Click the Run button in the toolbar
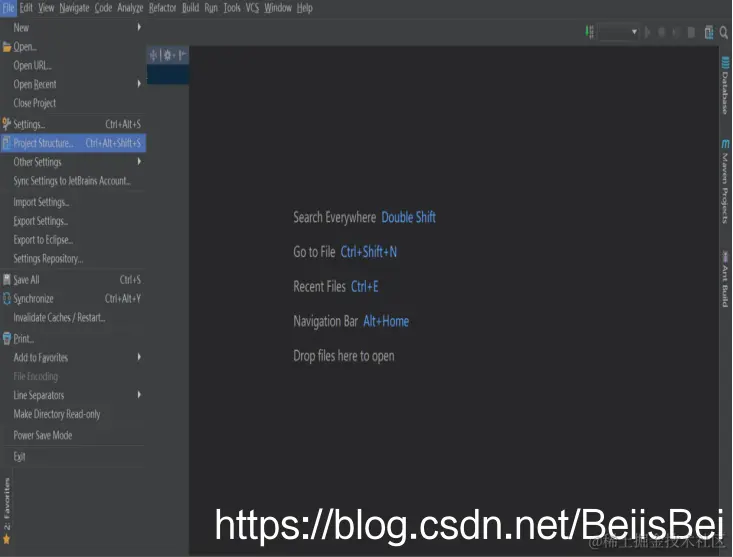733x557 pixels. click(647, 32)
